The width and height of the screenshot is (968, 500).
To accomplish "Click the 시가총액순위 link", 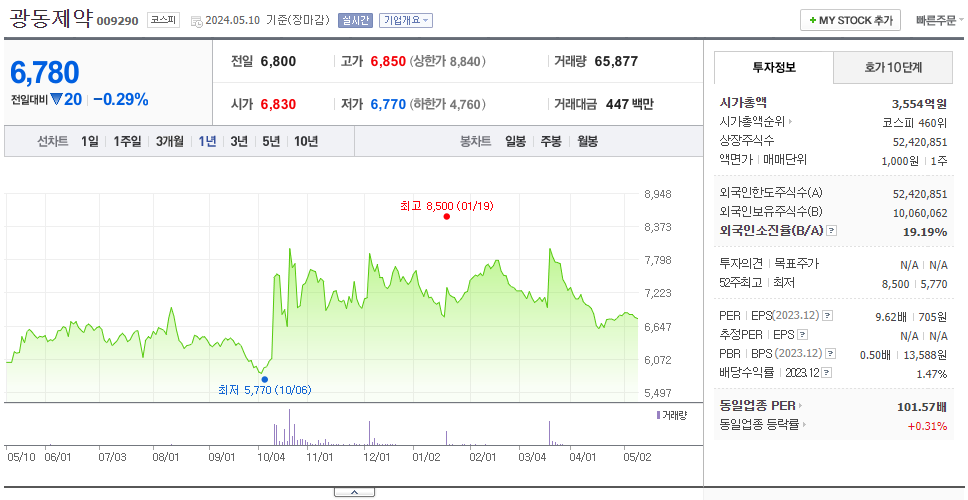I will click(753, 122).
